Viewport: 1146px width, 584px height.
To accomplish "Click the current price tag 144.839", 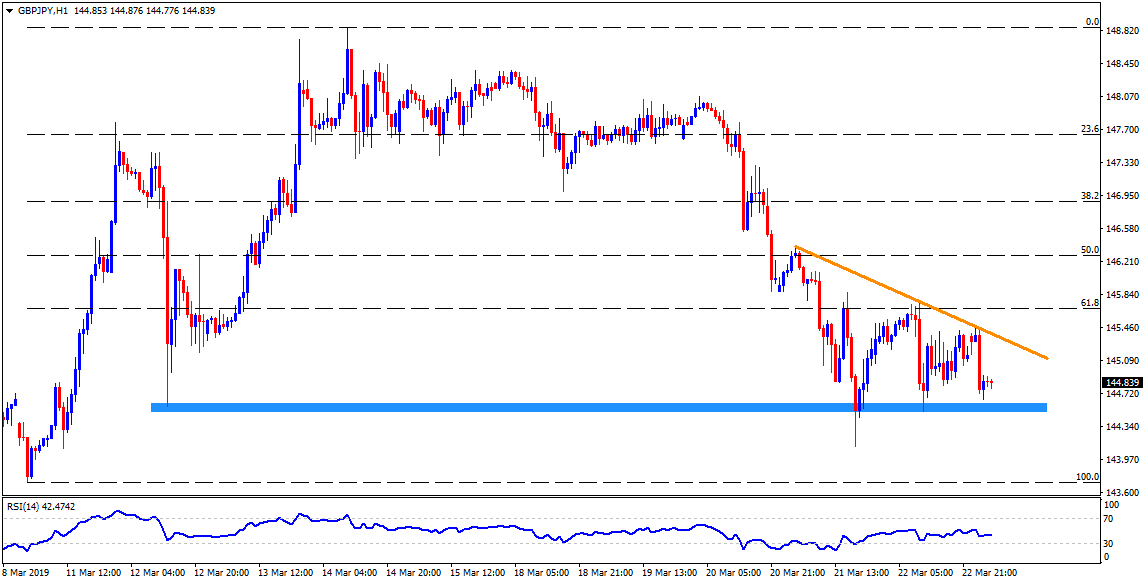I will [1121, 383].
